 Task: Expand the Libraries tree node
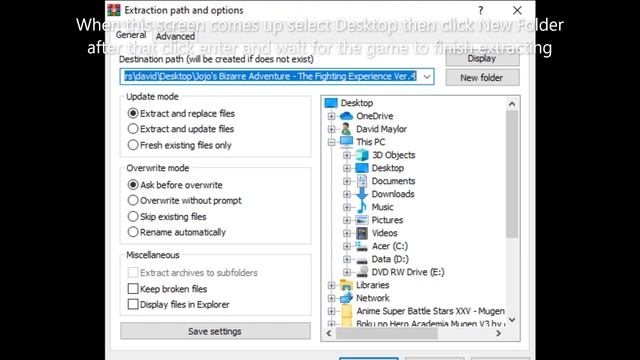331,285
